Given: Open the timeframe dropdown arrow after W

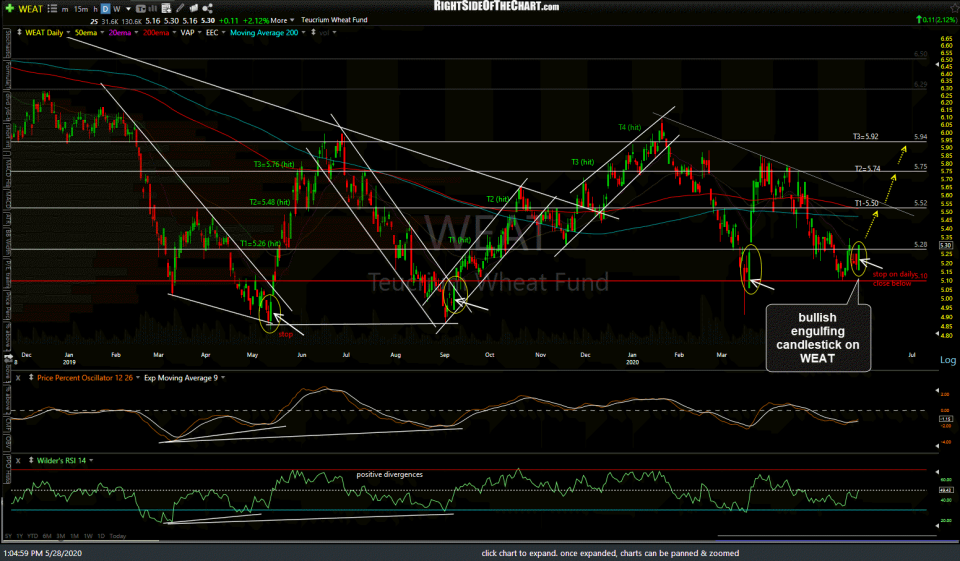Looking at the screenshot, I should [x=129, y=9].
